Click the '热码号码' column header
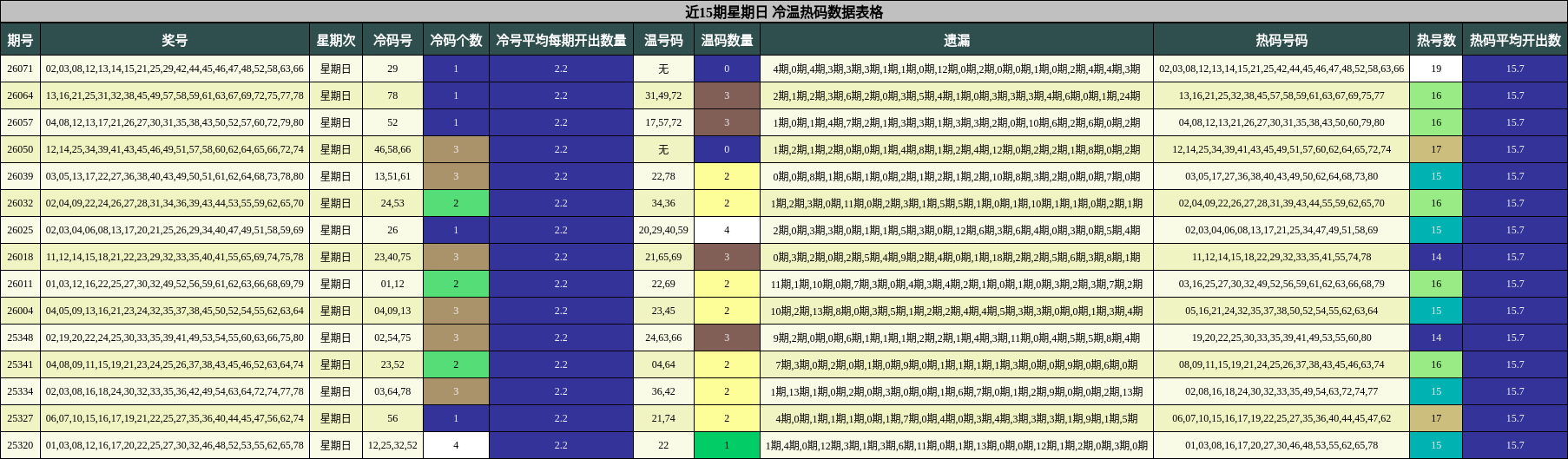Viewport: 1568px width, 459px height. point(1281,40)
